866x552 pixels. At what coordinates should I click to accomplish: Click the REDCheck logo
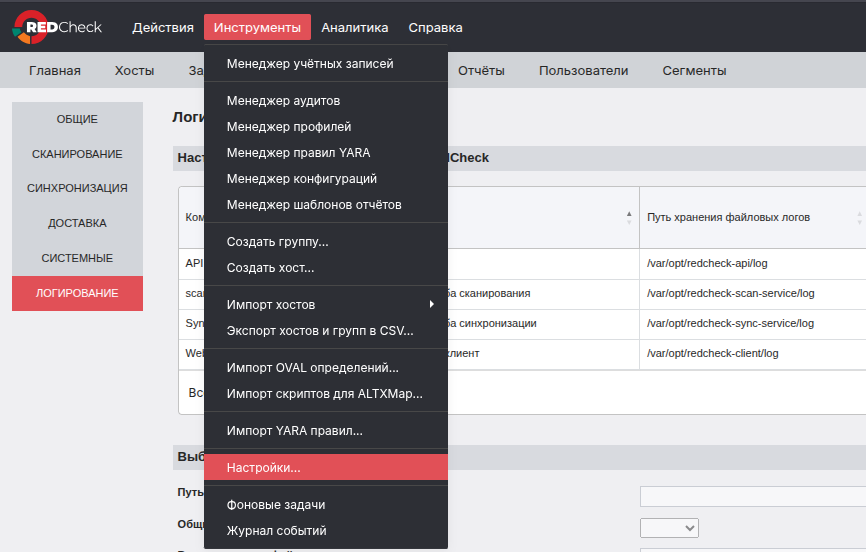[57, 27]
